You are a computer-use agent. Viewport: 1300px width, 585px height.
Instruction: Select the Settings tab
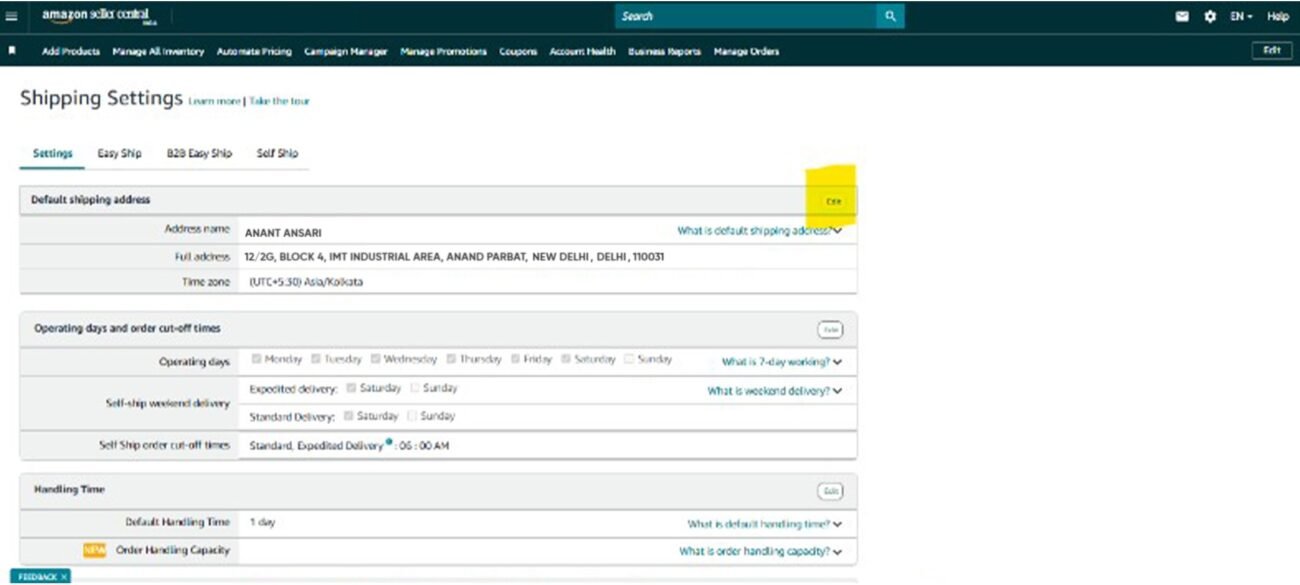coord(52,154)
